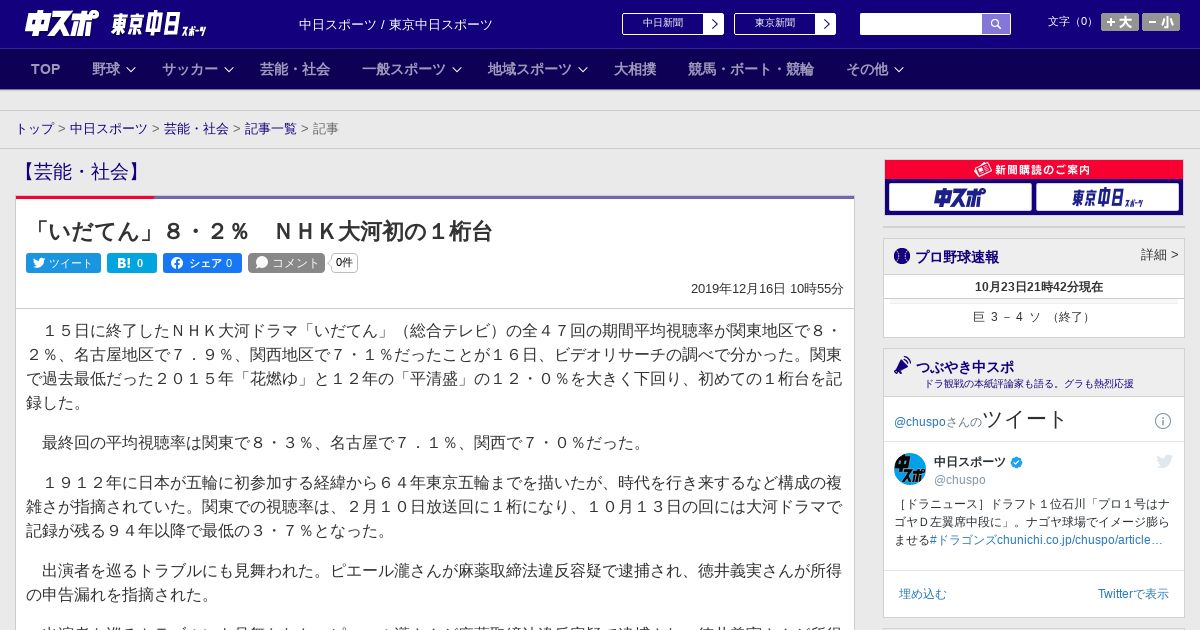Viewport: 1200px width, 630px height.
Task: Click the megaphone icon beside つぶやき中スポ
Action: [903, 365]
